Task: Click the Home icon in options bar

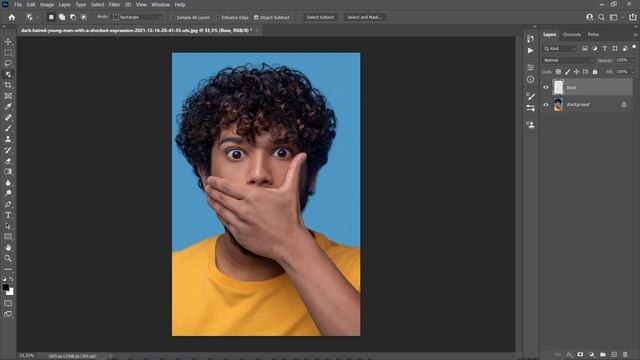Action: [x=12, y=17]
